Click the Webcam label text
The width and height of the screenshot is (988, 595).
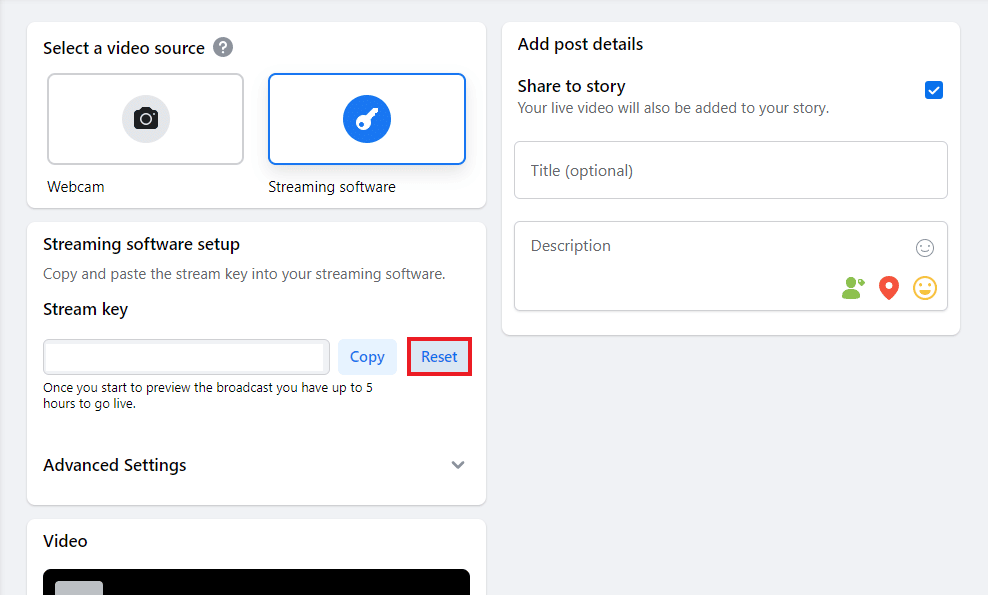coord(76,187)
